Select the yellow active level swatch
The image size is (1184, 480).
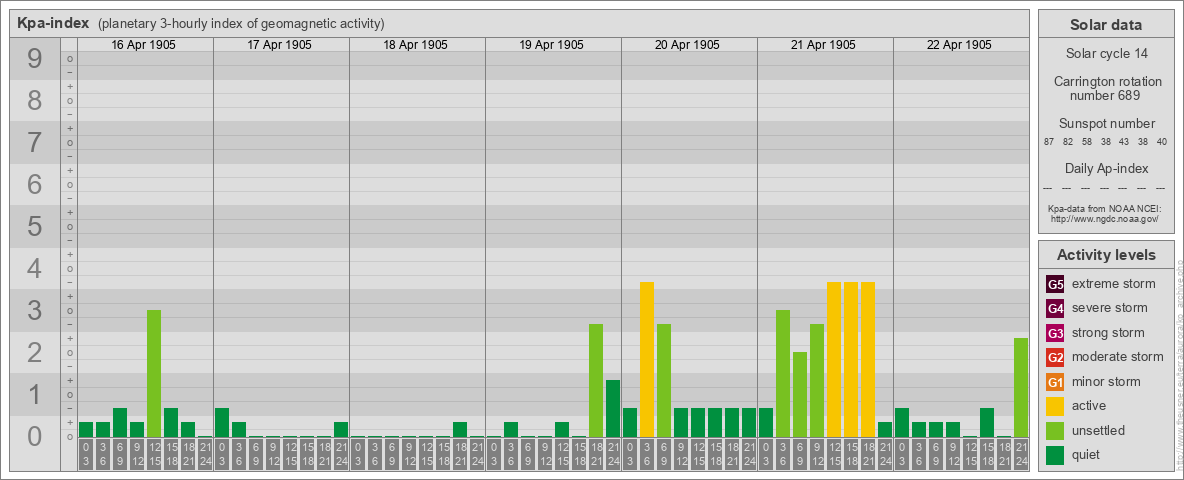(1055, 406)
